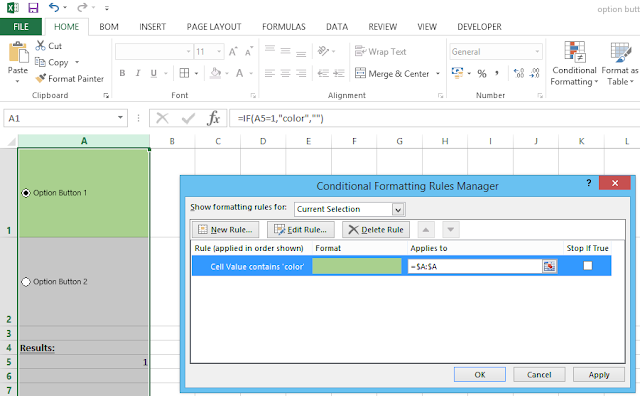
Task: Open the General number format dropdown
Action: (537, 51)
